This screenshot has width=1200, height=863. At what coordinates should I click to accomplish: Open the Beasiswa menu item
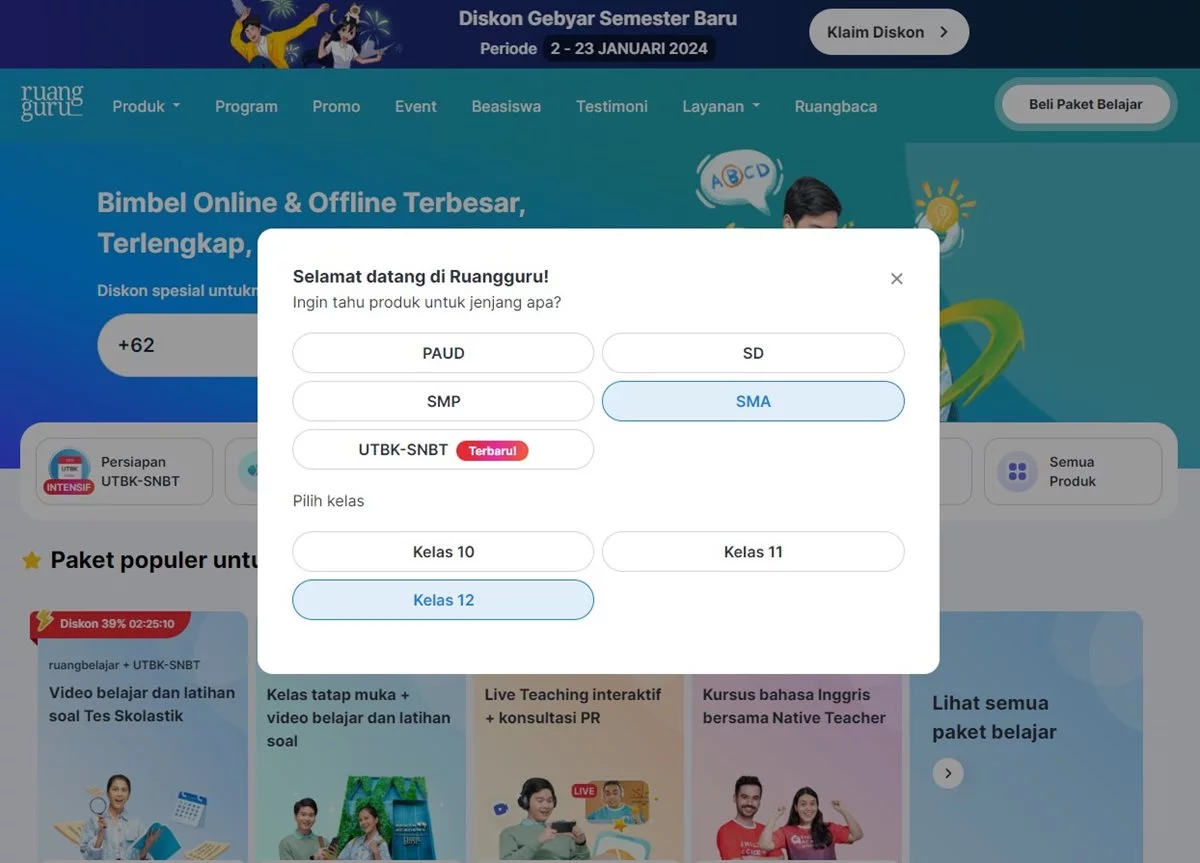(506, 106)
